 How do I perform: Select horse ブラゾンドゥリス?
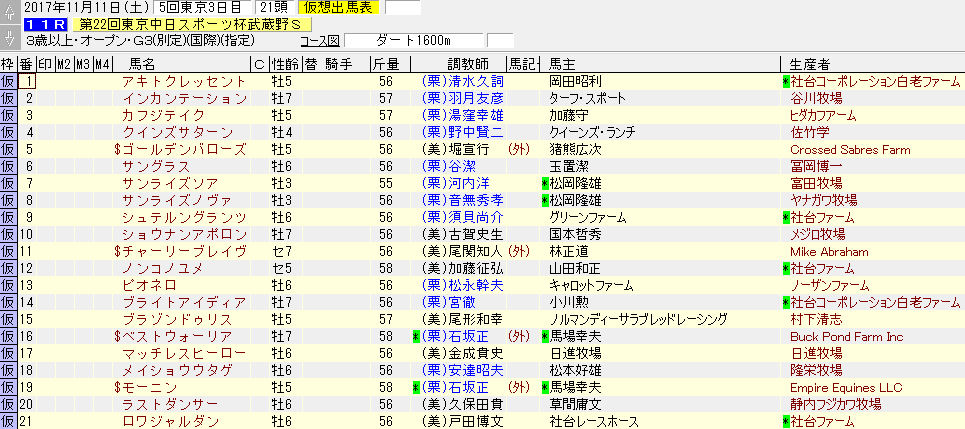[x=177, y=319]
